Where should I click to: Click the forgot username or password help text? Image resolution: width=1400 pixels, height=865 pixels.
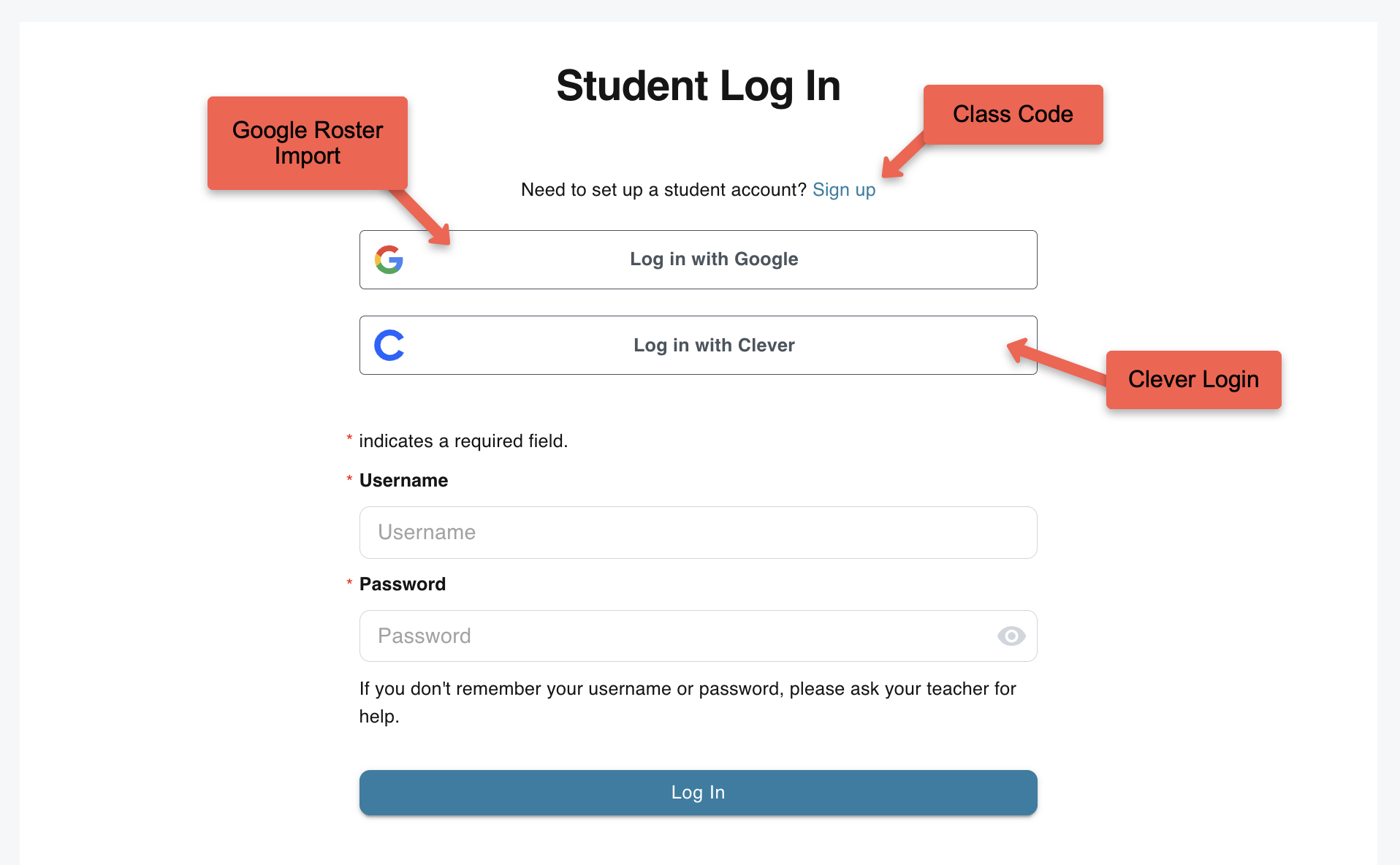tap(688, 703)
